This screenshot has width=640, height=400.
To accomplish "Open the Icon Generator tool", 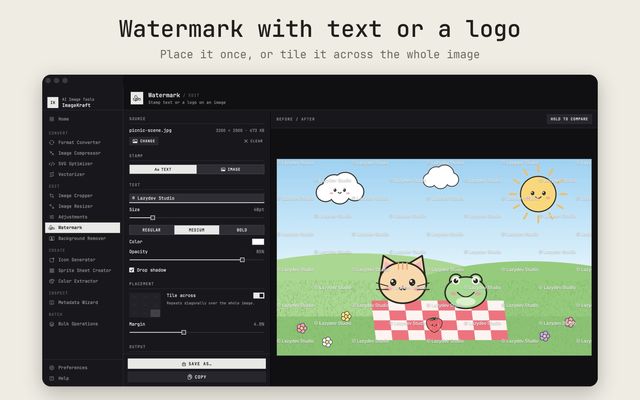I will click(x=82, y=260).
